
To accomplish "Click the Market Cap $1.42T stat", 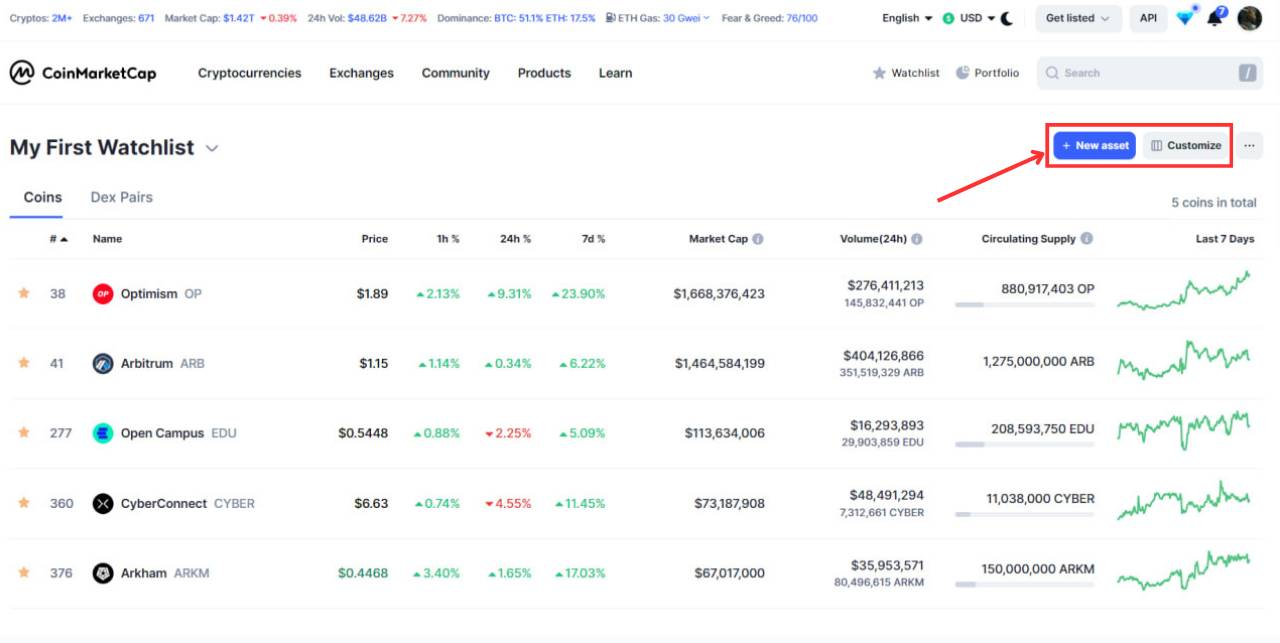I will tap(230, 18).
